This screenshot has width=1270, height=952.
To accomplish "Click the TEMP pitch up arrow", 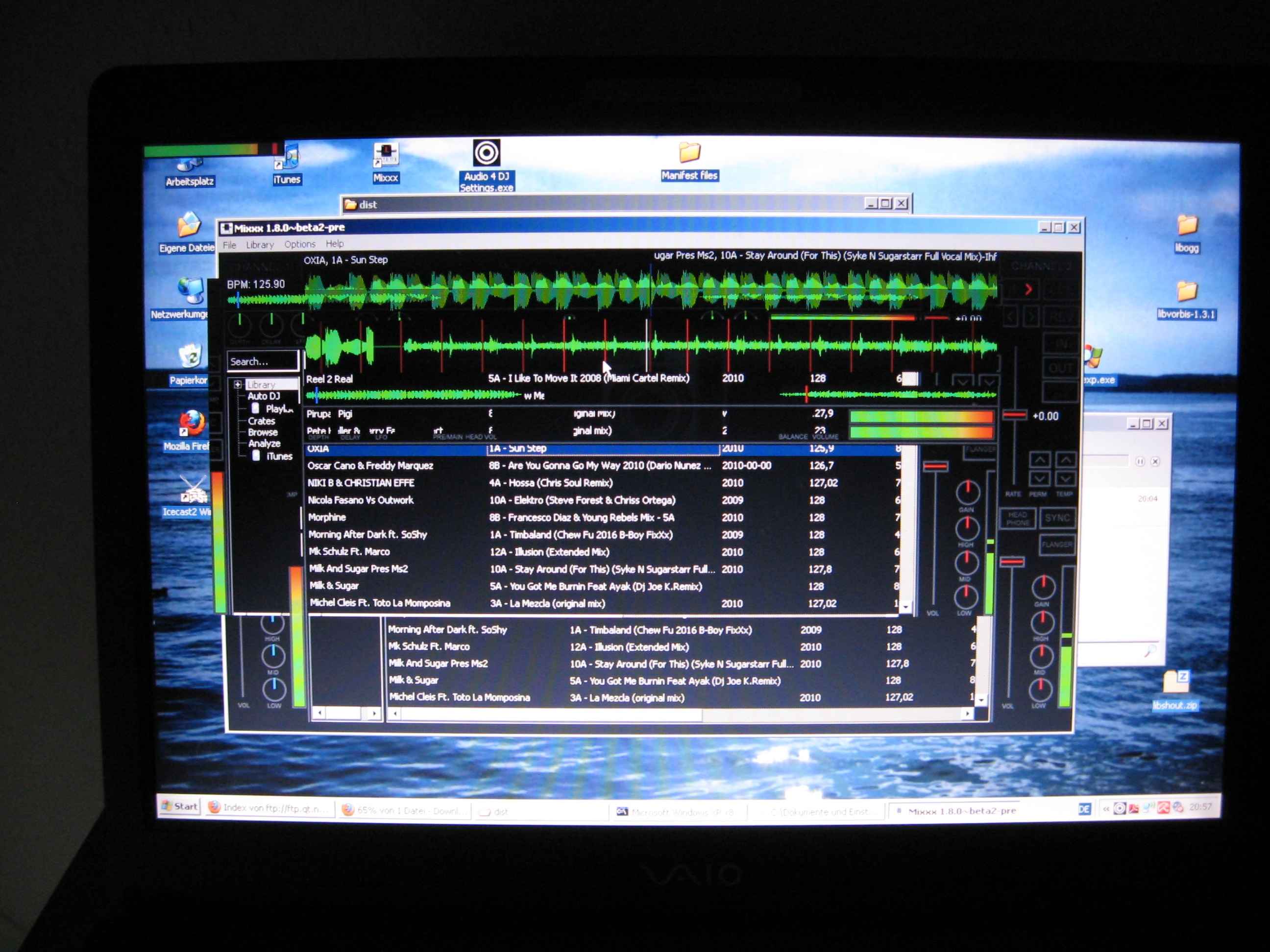I will (1066, 460).
